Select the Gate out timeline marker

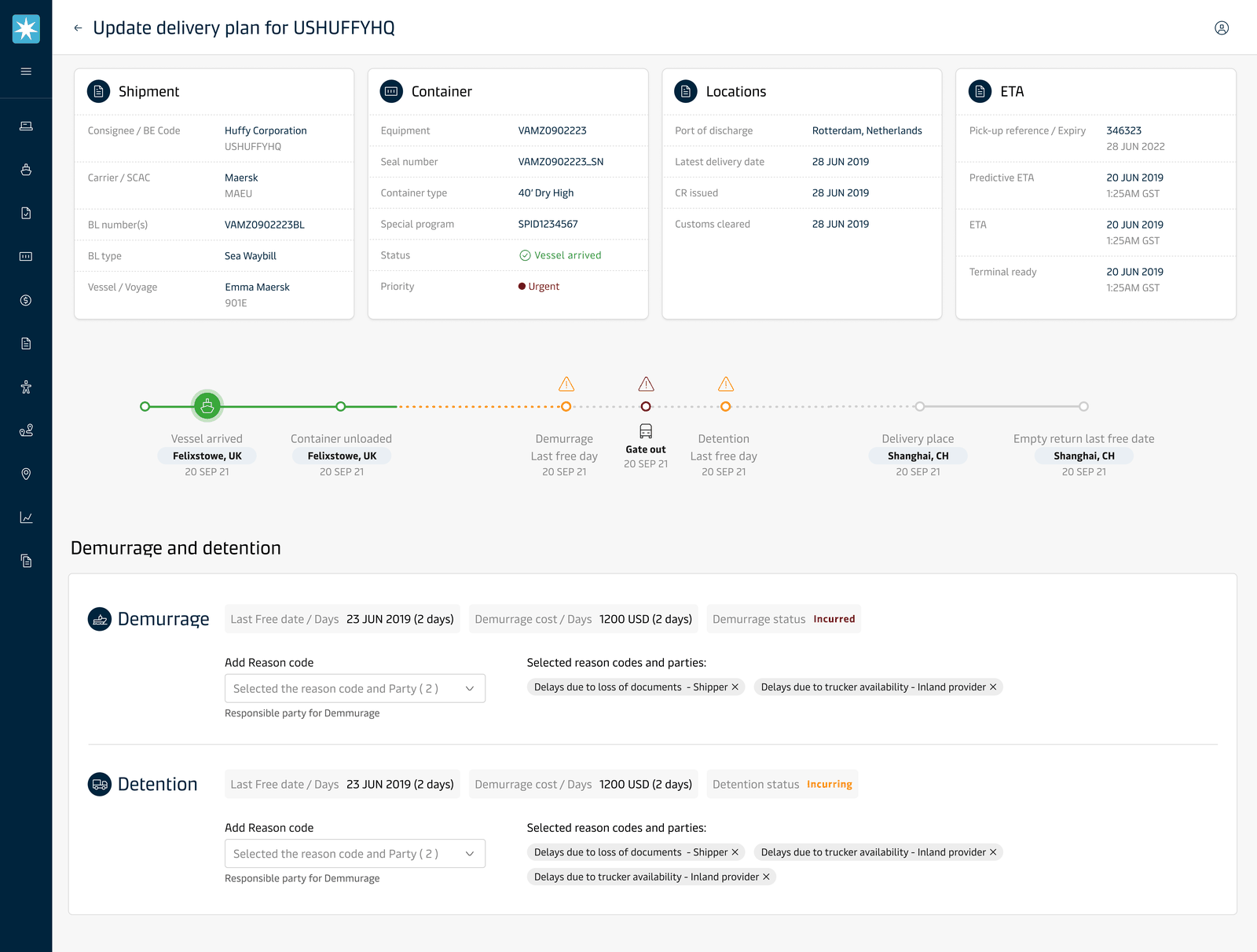coord(646,406)
